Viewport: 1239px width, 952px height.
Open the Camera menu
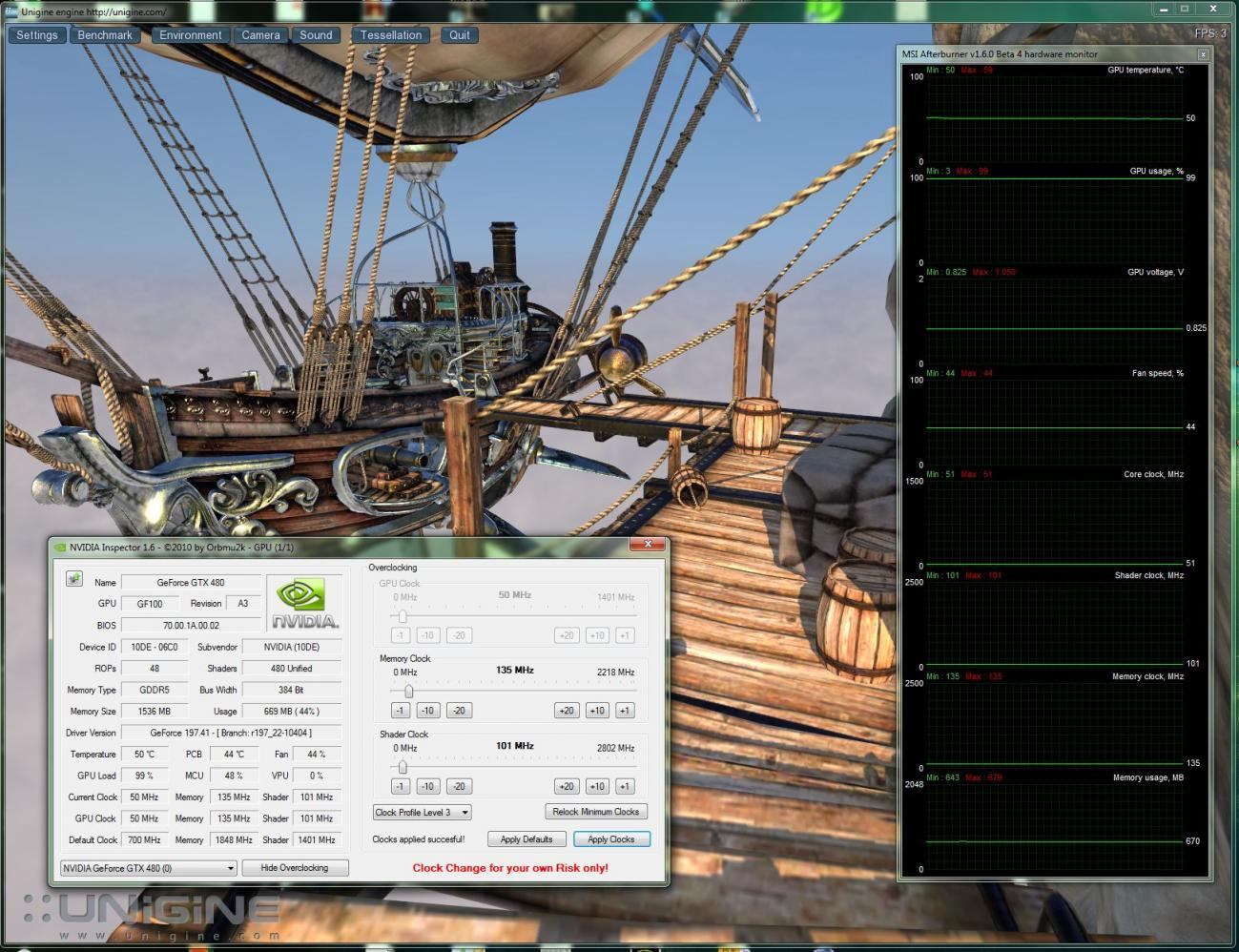click(x=260, y=35)
